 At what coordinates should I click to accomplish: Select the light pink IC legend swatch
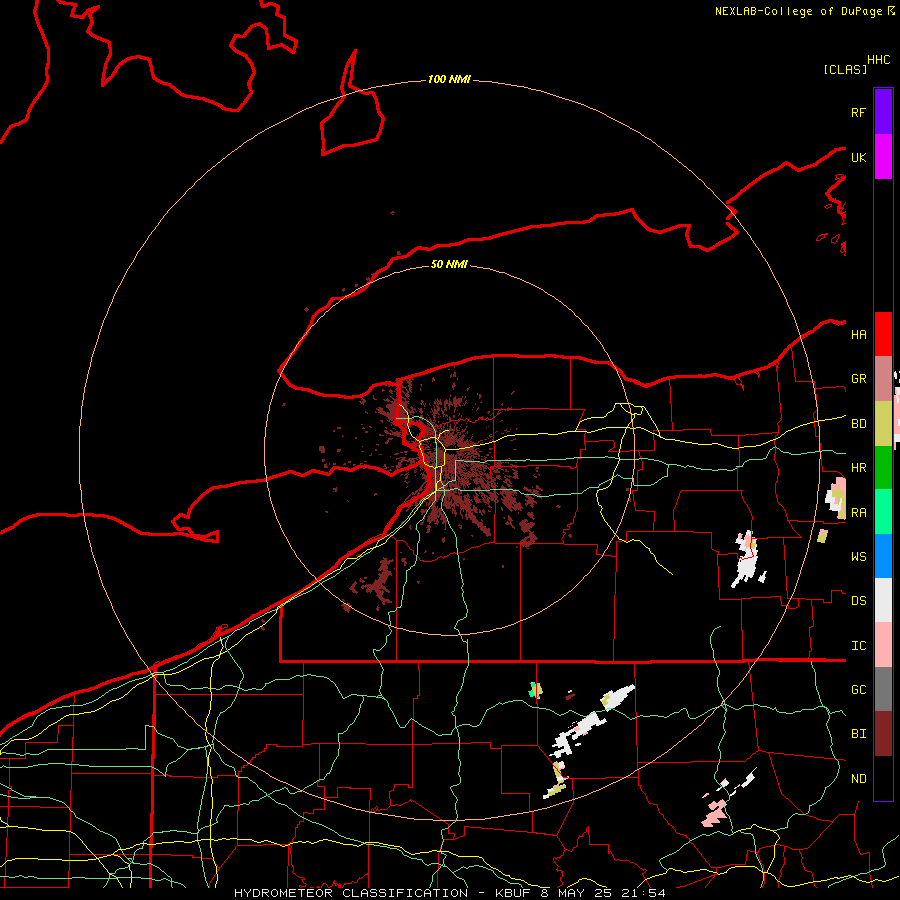tap(883, 645)
